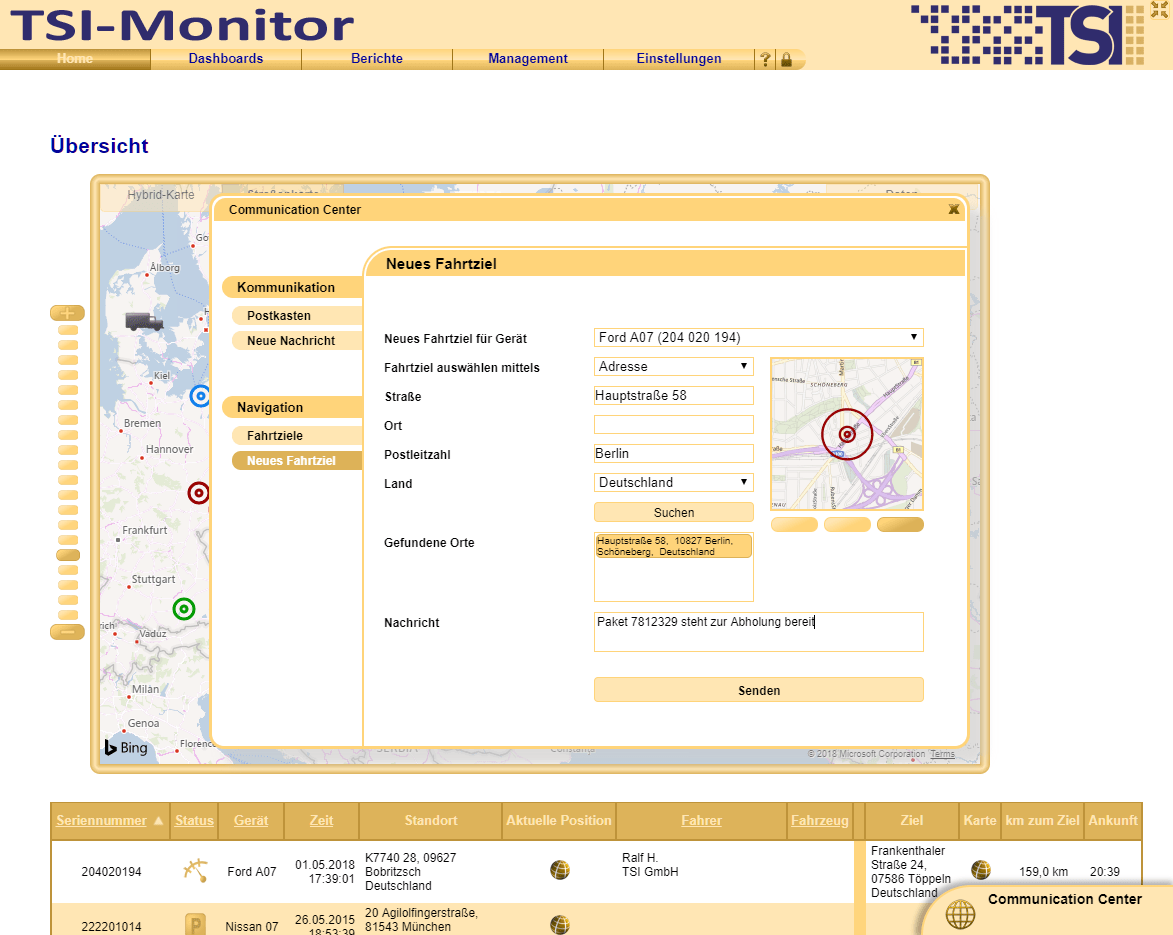Viewport: 1173px width, 935px height.
Task: Click the Senden button
Action: 759,690
